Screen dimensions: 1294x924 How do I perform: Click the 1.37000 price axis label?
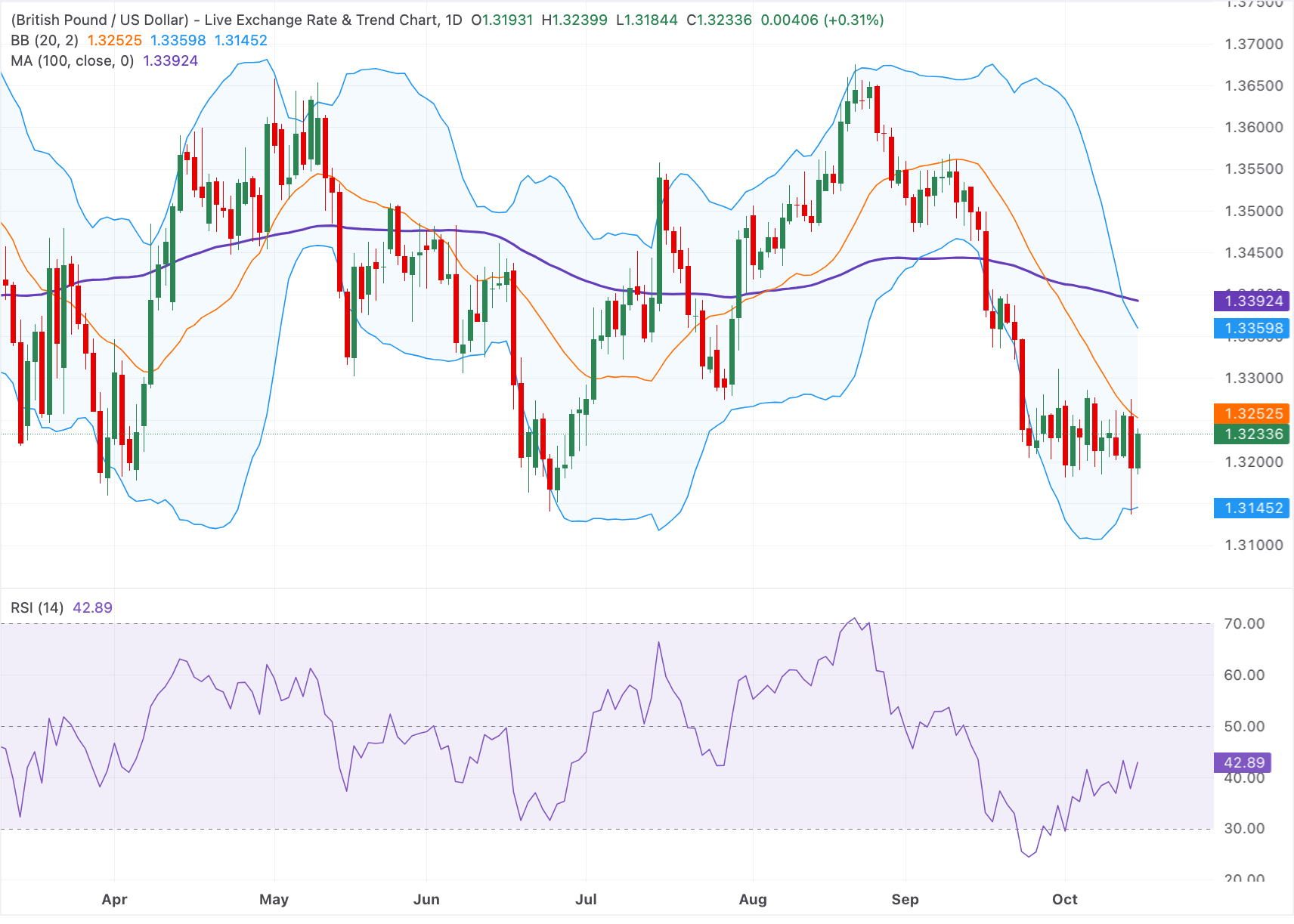[1254, 44]
